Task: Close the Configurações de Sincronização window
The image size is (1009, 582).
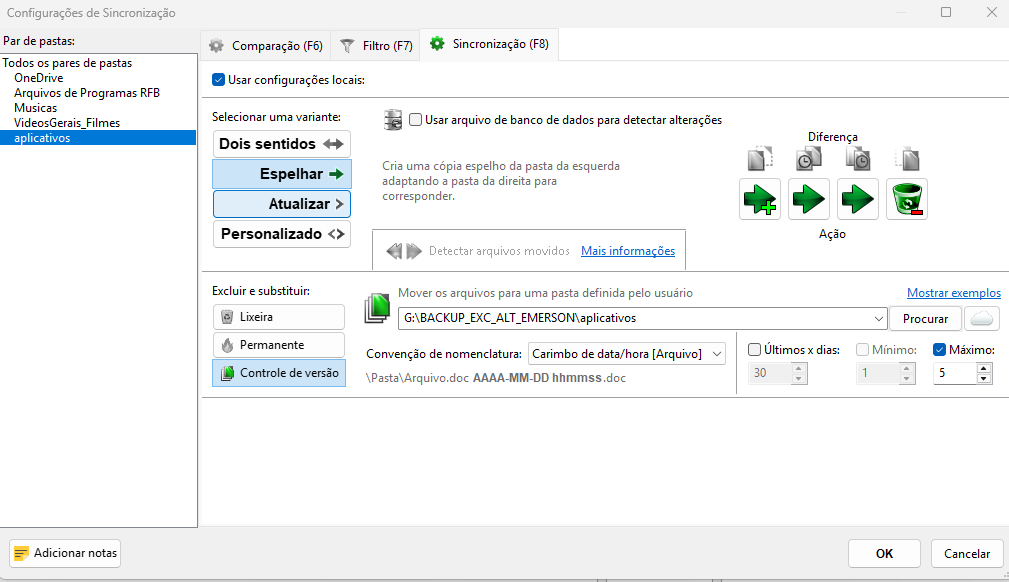Action: (992, 12)
